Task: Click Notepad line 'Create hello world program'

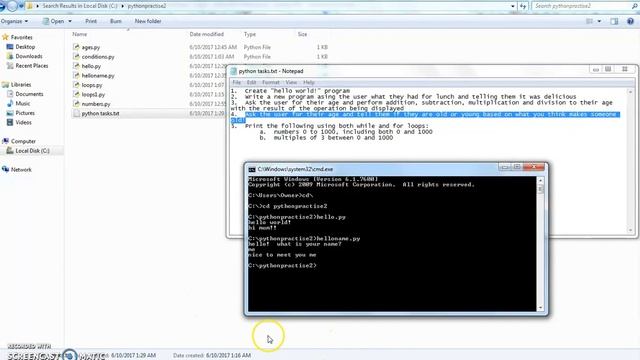Action: 297,91
